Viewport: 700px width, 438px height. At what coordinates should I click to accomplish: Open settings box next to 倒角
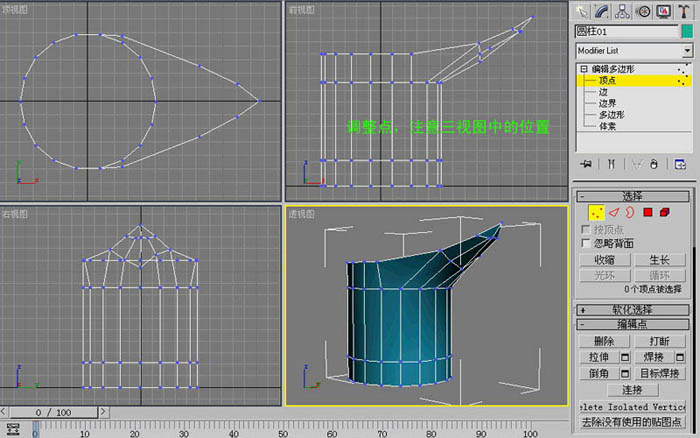click(x=625, y=373)
